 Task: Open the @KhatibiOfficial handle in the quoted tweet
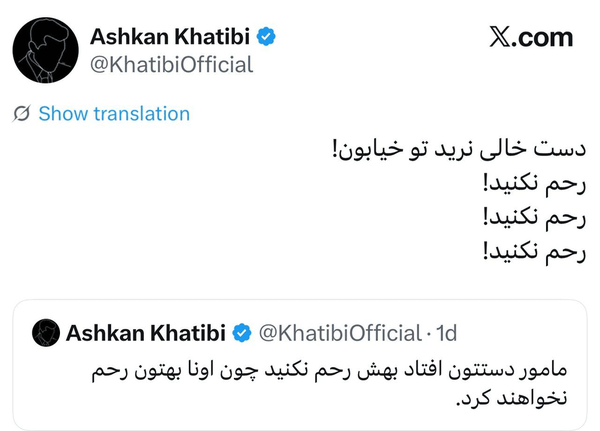pos(340,332)
